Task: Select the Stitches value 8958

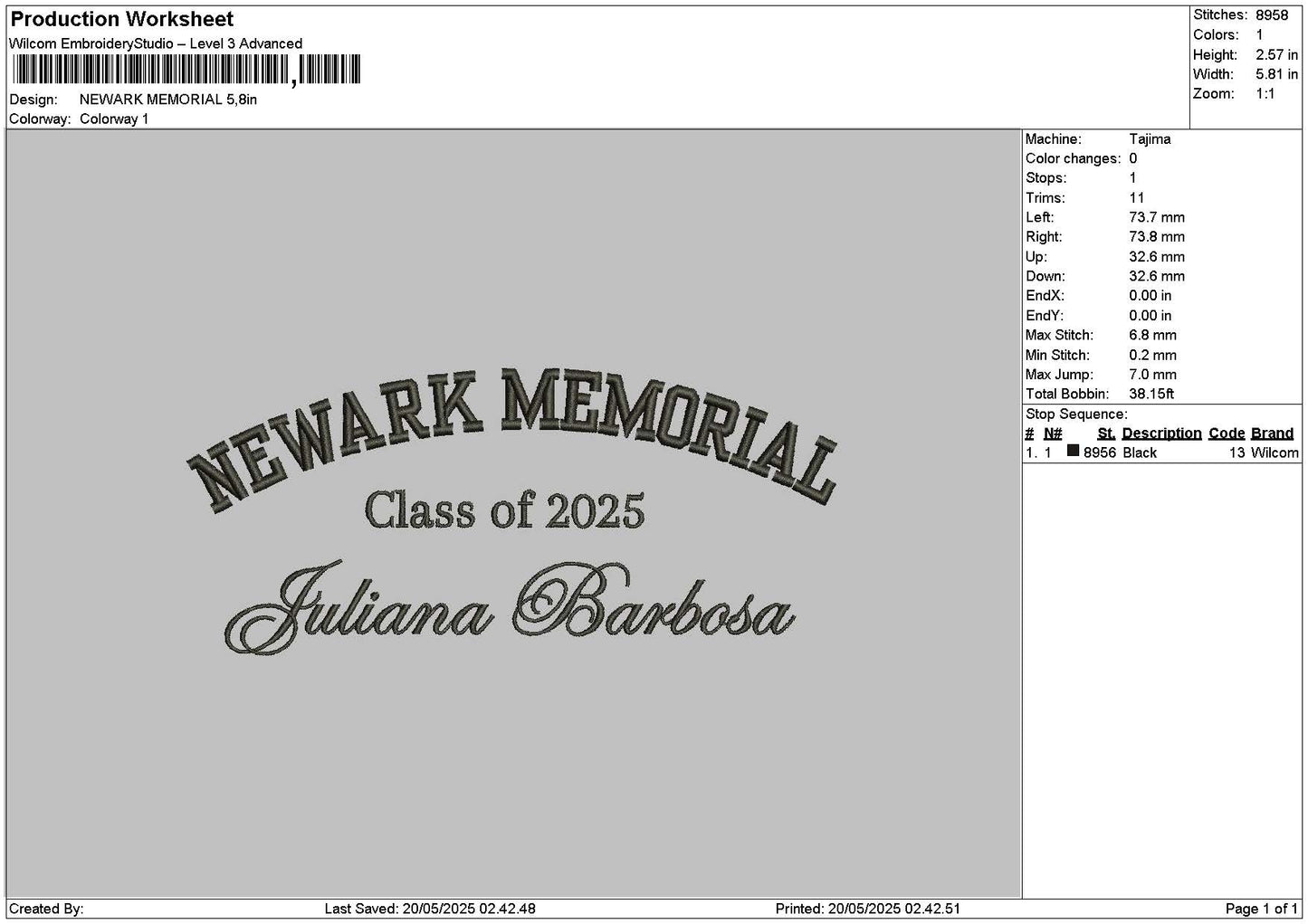Action: click(1272, 14)
